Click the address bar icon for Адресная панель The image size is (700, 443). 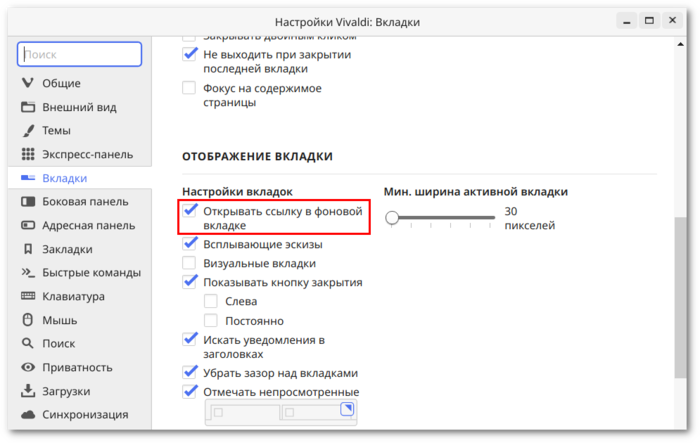(28, 225)
